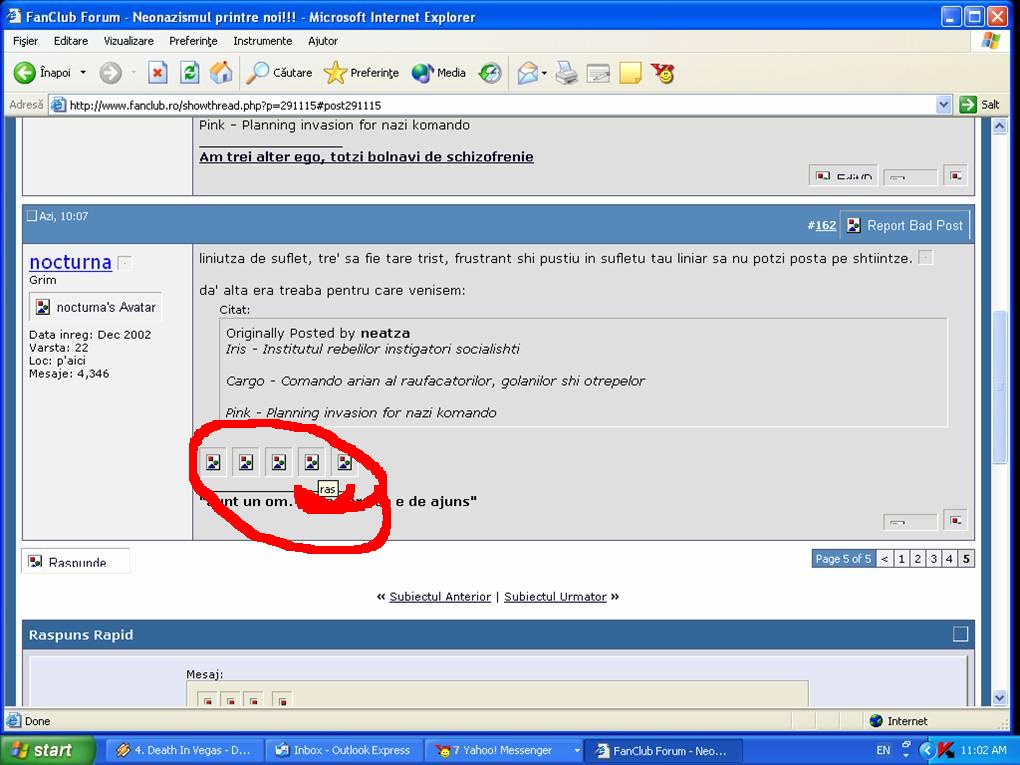
Task: Open Căutare search from the toolbar
Action: [x=279, y=73]
